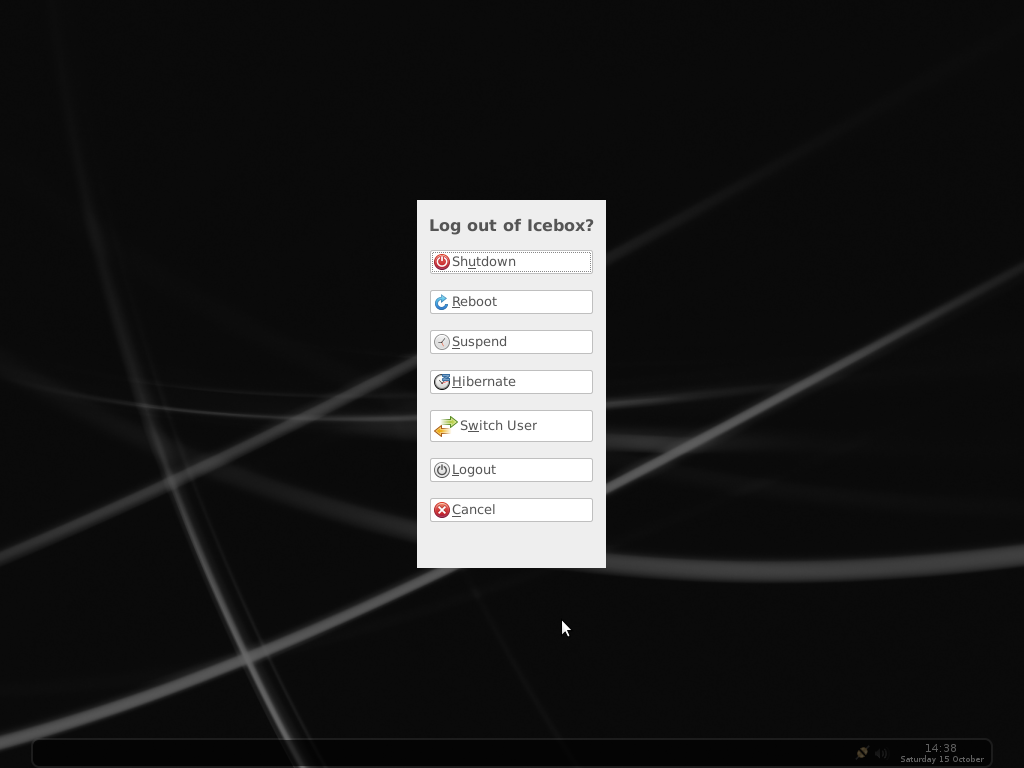Shut down the computer with Shutdown
The image size is (1024, 768).
[511, 262]
